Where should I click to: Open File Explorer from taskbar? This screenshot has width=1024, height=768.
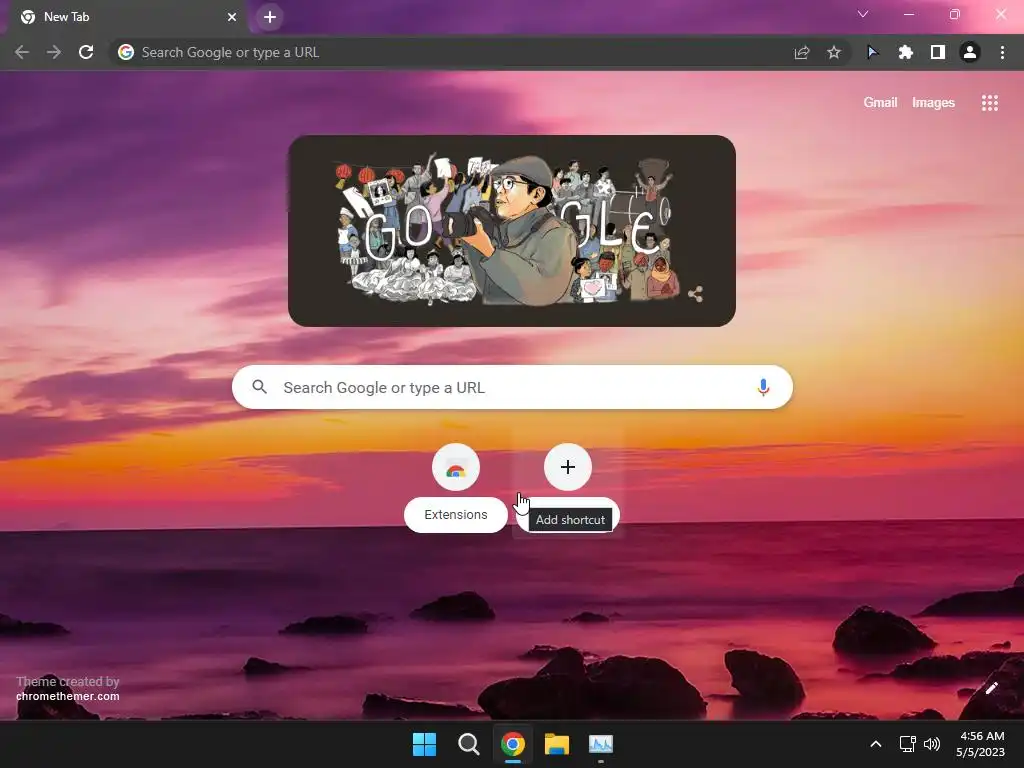coord(557,744)
